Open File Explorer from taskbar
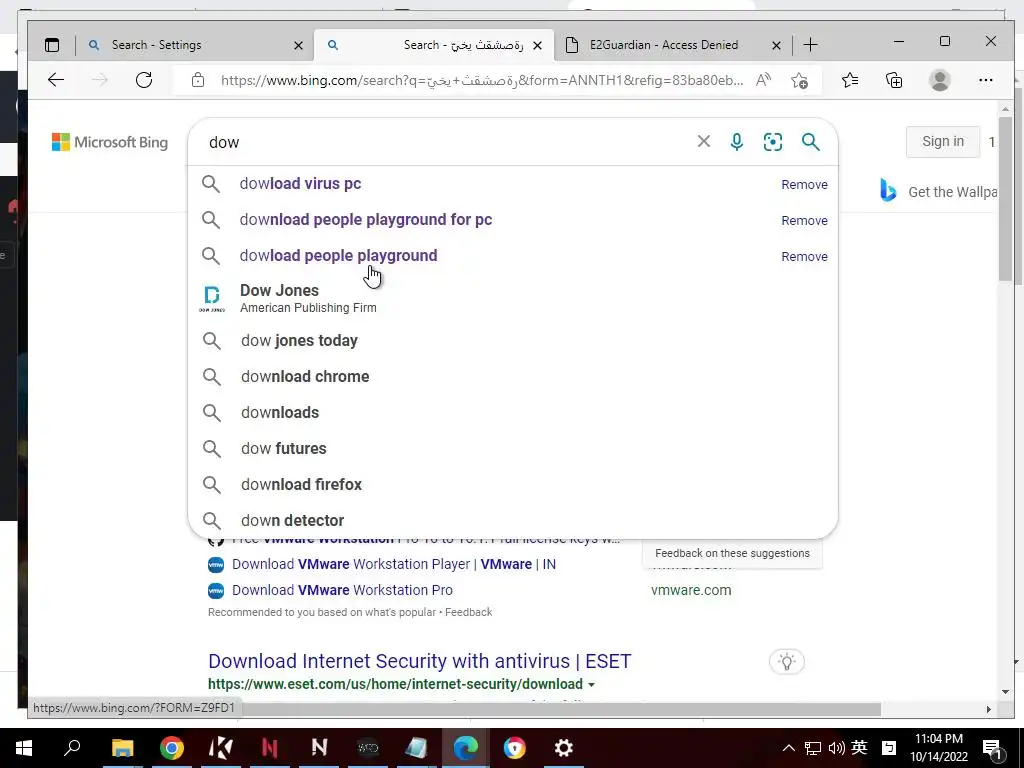1024x768 pixels. coord(122,748)
